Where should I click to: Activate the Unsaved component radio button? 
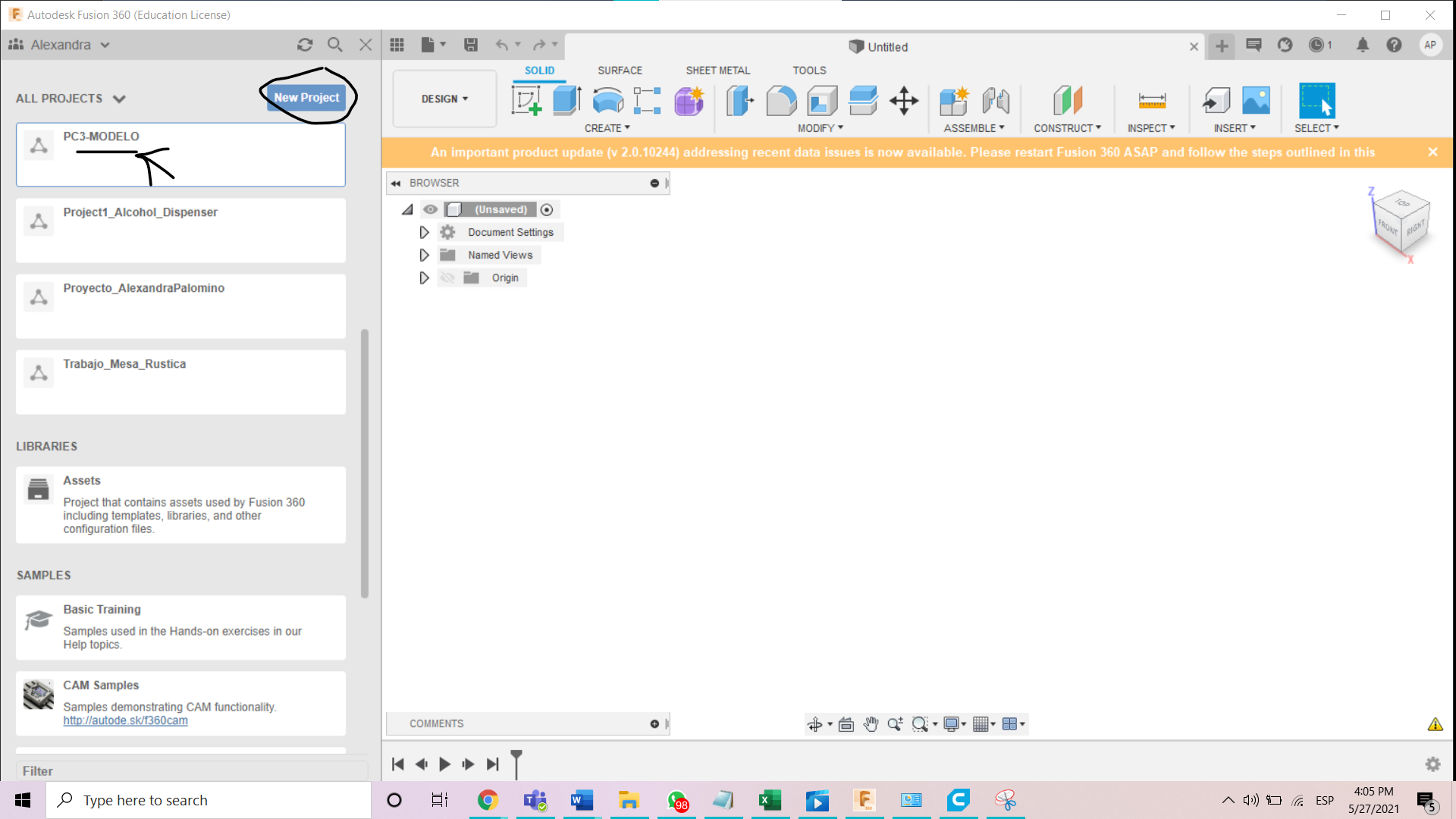[547, 209]
